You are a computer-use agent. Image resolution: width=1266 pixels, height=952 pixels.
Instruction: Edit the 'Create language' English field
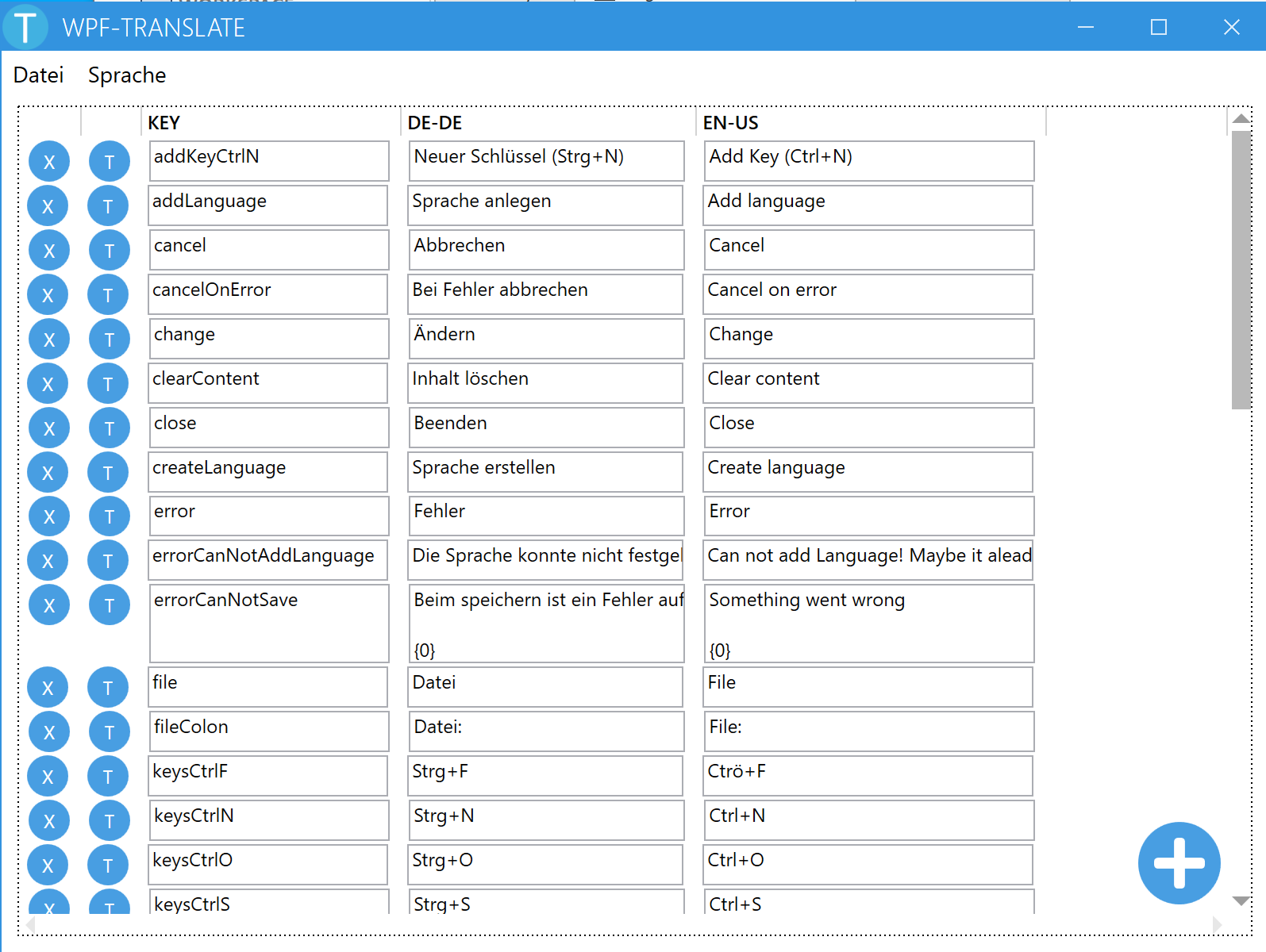pos(868,472)
